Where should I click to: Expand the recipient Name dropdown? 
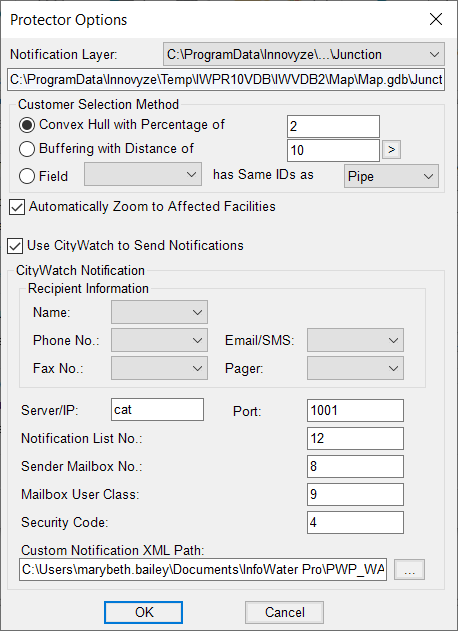pos(159,312)
